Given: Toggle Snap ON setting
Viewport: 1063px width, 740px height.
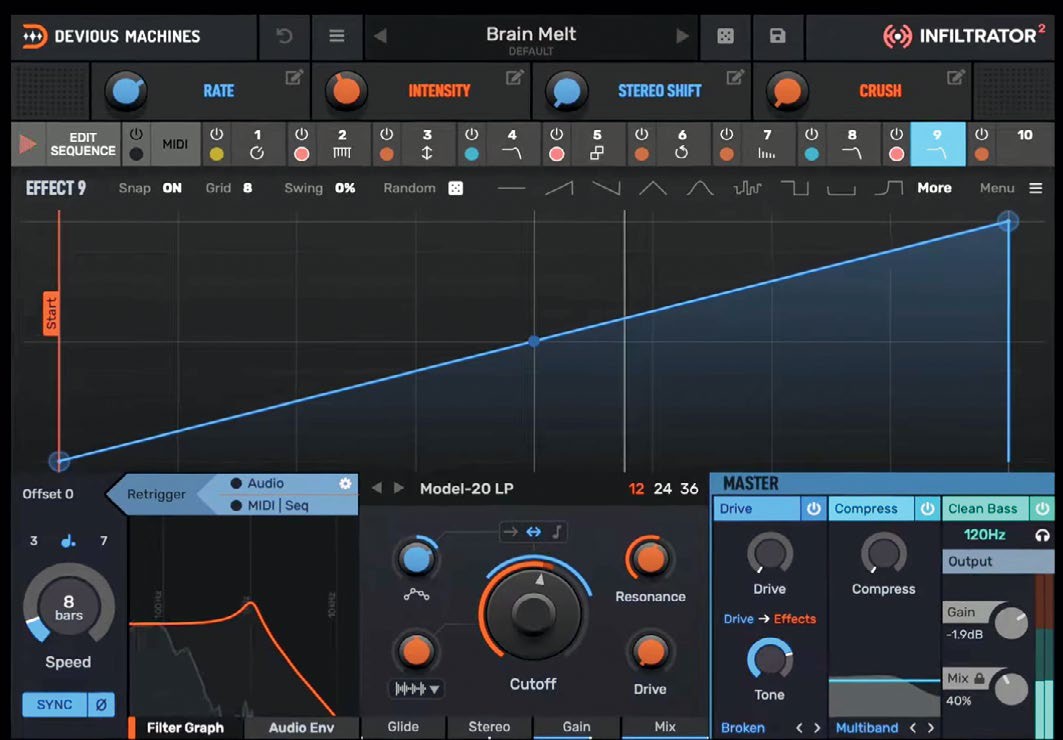Looking at the screenshot, I should (x=172, y=188).
